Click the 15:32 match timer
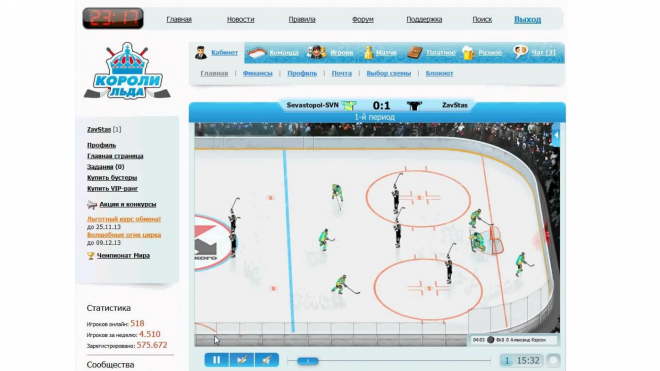Viewport: 660px width, 371px height. [x=528, y=361]
